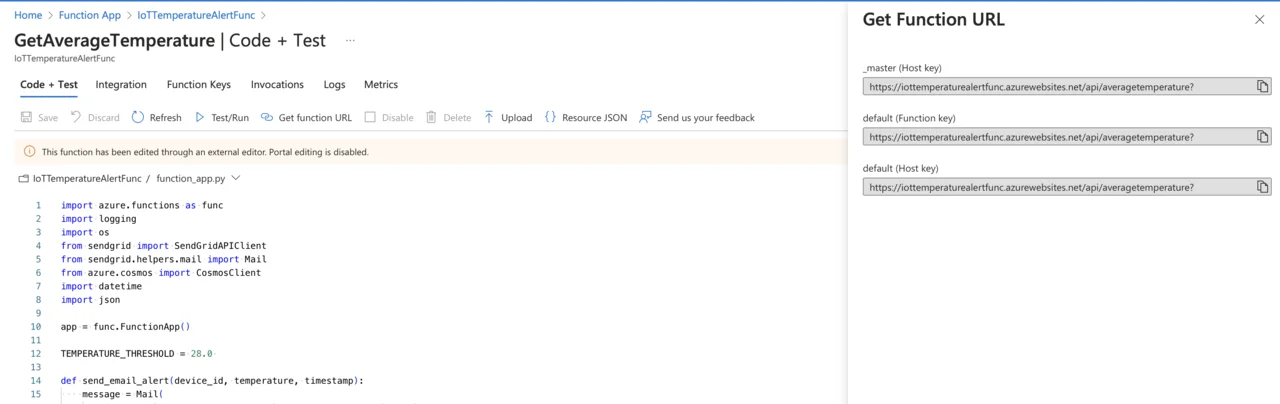Go to the Invocations tab
The width and height of the screenshot is (1280, 404).
click(277, 85)
